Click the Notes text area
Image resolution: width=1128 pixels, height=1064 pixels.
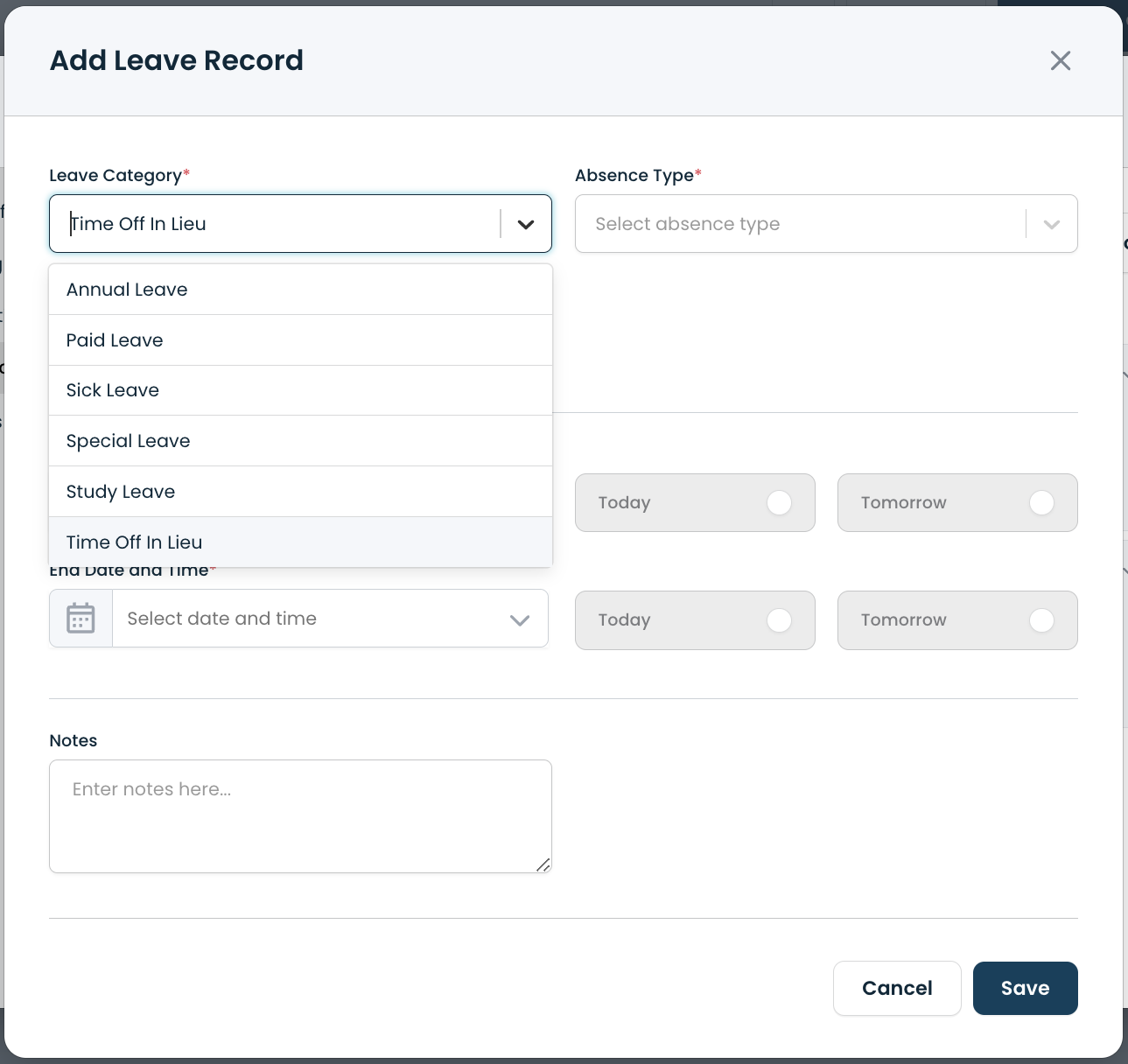point(300,815)
